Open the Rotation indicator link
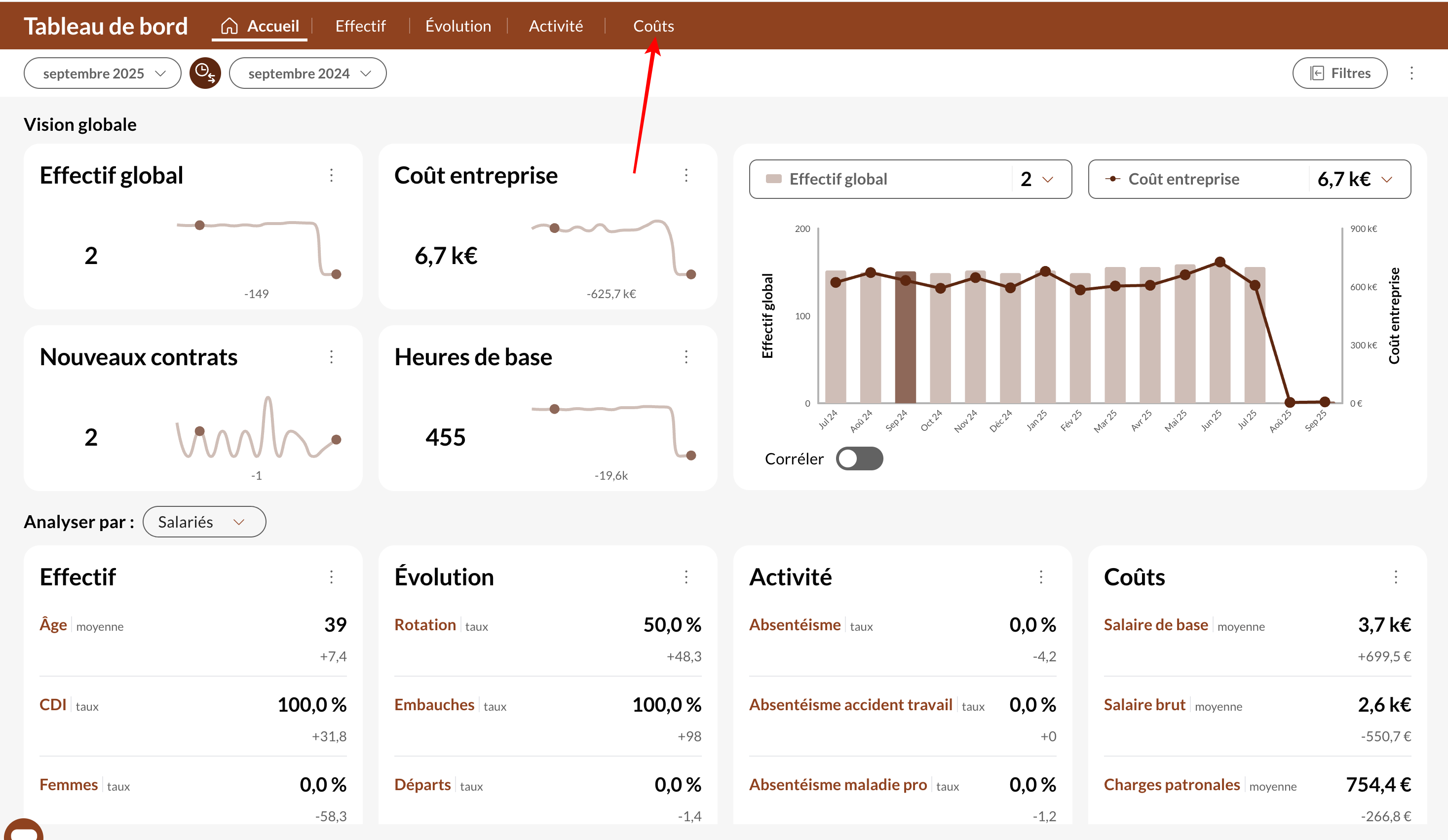The image size is (1448, 840). point(424,624)
